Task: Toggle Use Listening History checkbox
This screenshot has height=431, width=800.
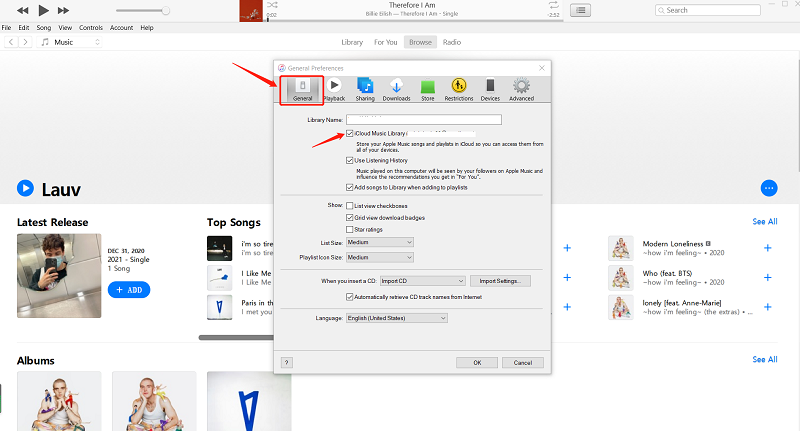Action: click(349, 160)
